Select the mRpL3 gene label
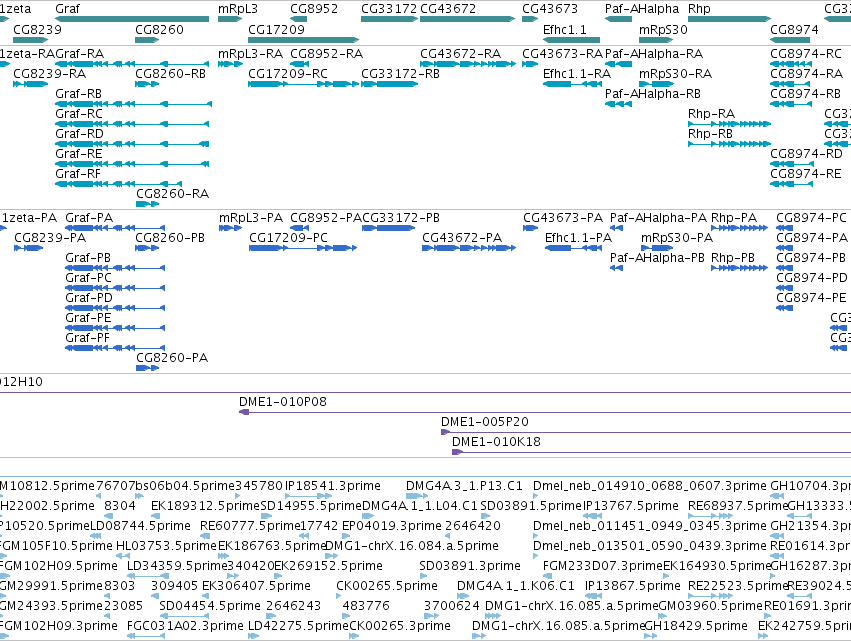851x641 pixels. (238, 9)
